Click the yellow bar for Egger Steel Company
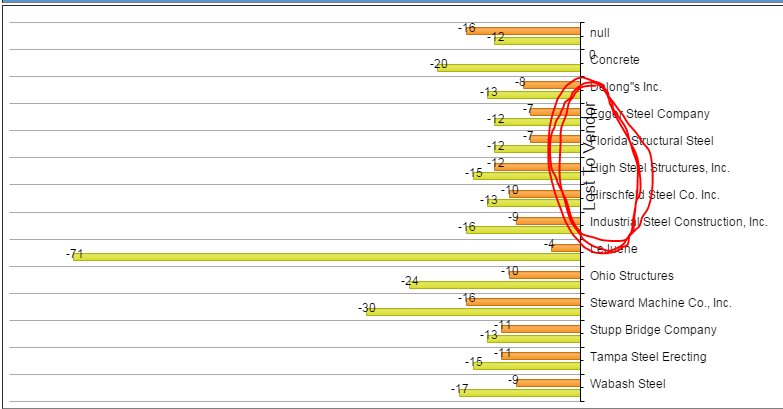Screen dimensions: 783x409 pos(537,122)
